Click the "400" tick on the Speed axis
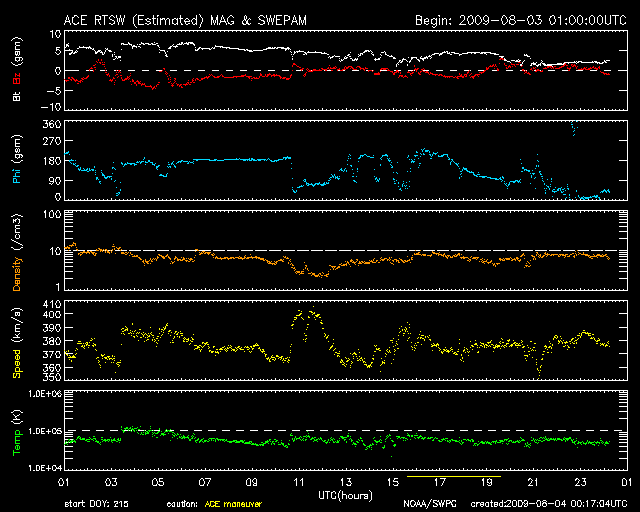Viewport: 640px width, 512px height. (x=52, y=314)
